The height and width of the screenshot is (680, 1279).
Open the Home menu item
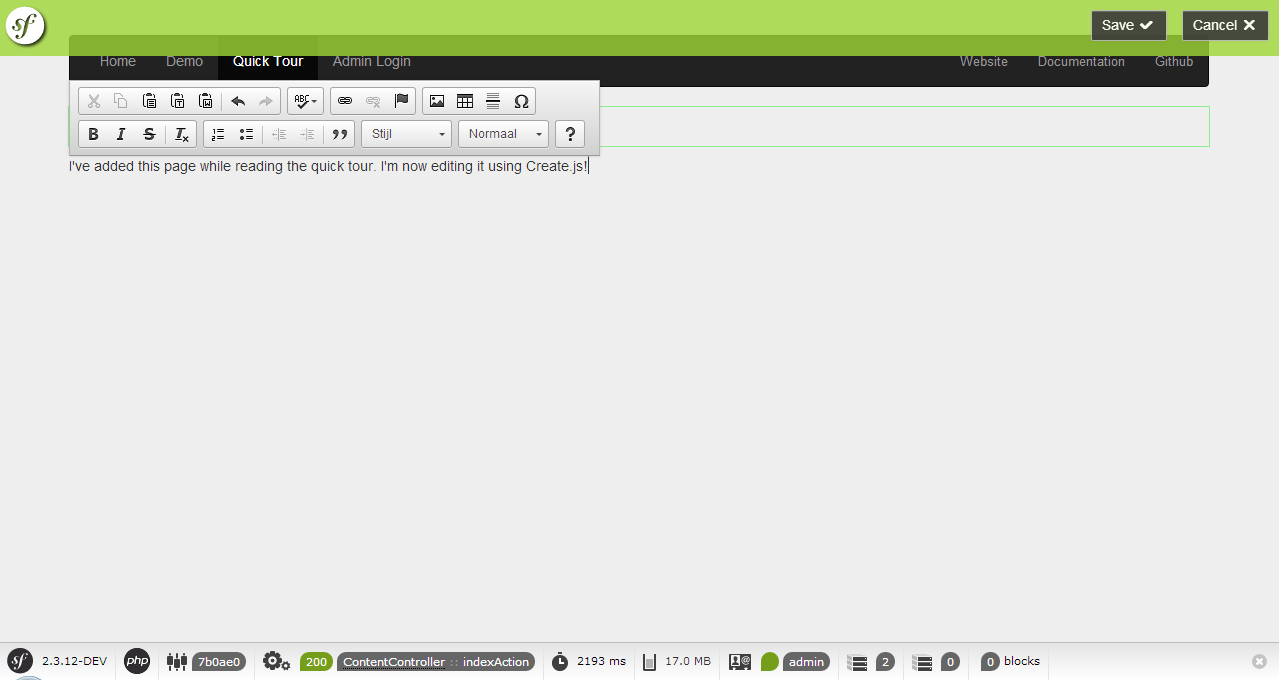point(118,61)
